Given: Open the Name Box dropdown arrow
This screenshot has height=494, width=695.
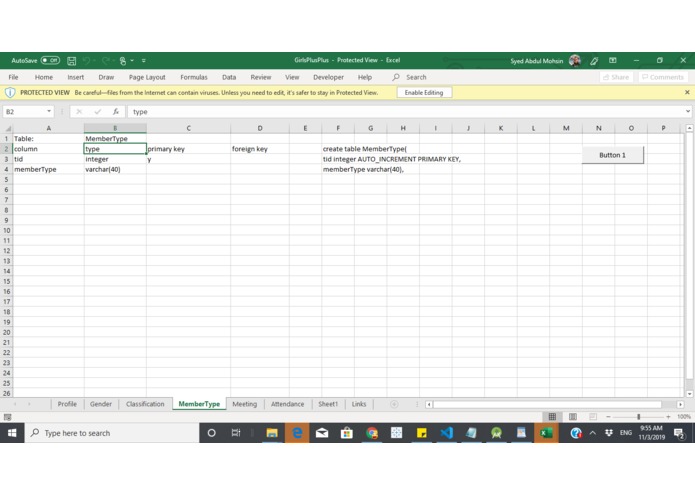Looking at the screenshot, I should (49, 111).
